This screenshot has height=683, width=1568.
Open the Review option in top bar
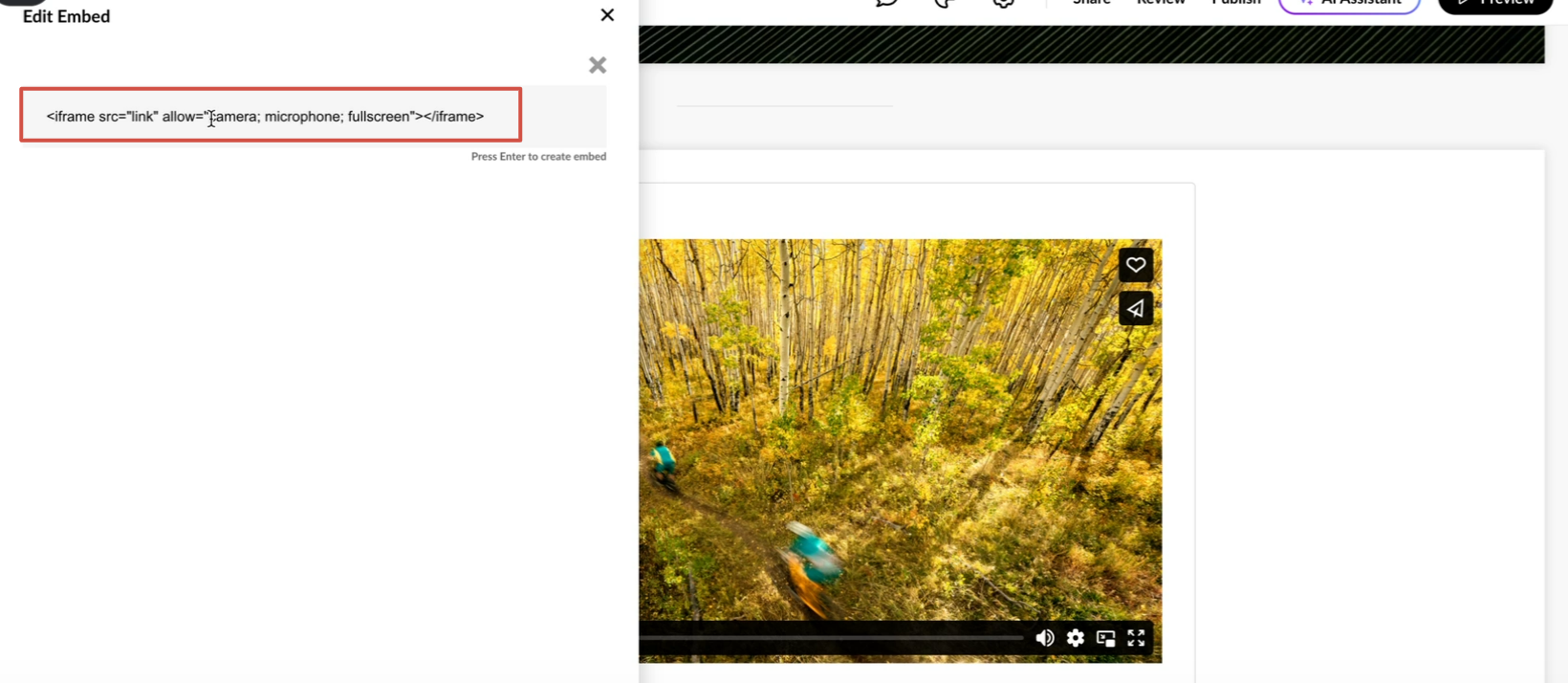1161,3
